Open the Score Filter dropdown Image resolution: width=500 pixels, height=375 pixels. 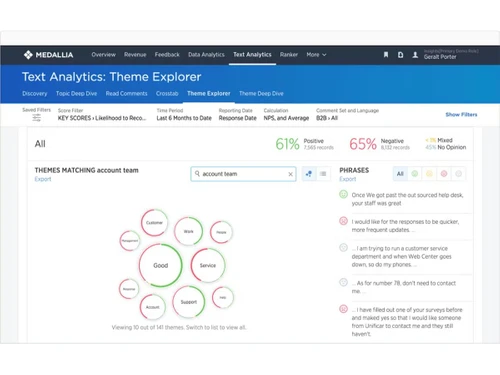point(102,115)
